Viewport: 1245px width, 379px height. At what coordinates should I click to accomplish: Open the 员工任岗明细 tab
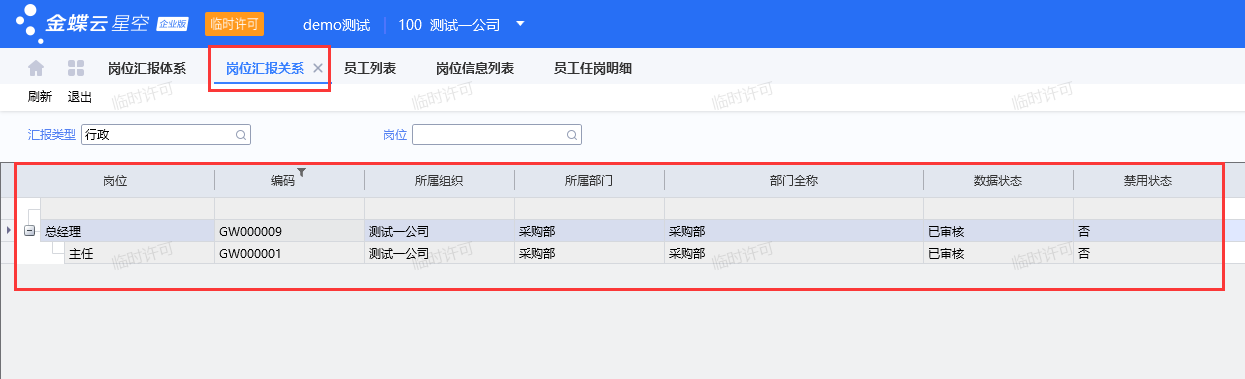pyautogui.click(x=593, y=68)
